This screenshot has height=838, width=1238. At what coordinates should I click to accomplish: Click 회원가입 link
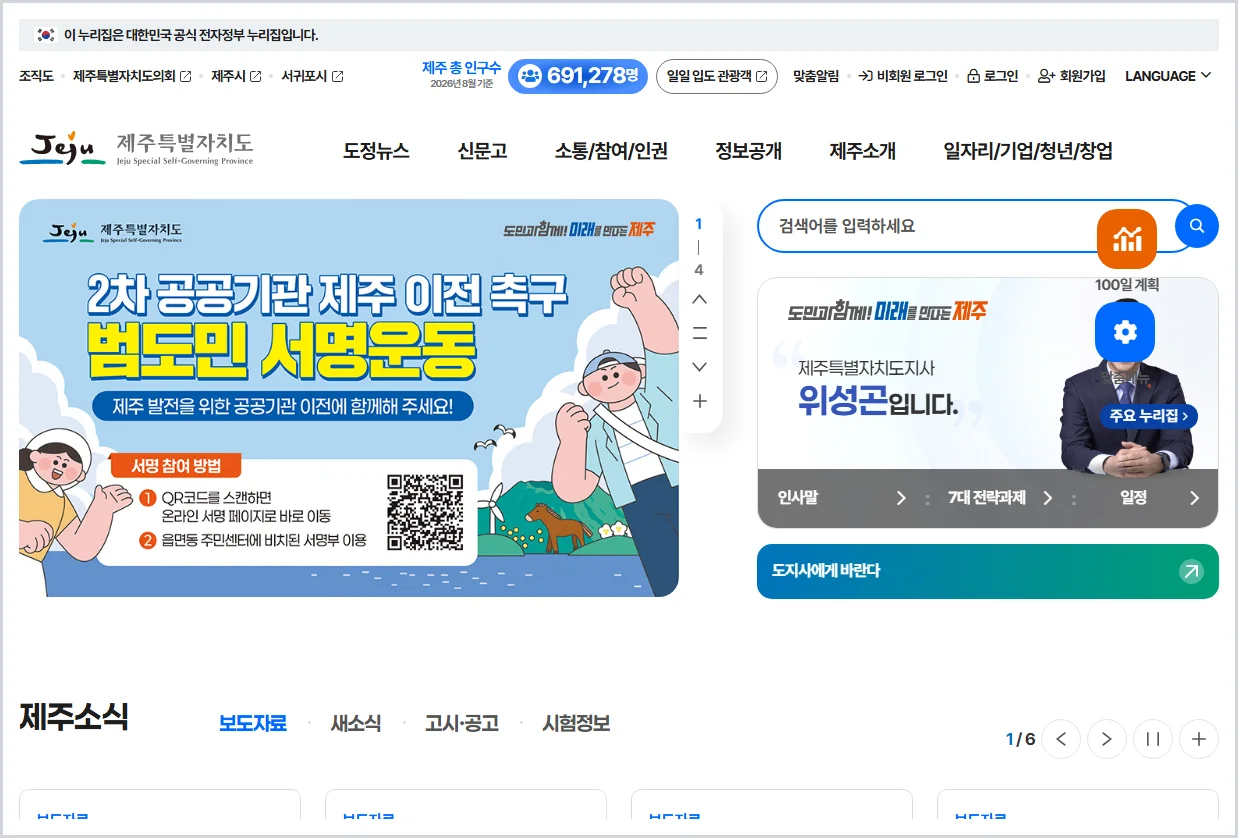click(x=1072, y=76)
